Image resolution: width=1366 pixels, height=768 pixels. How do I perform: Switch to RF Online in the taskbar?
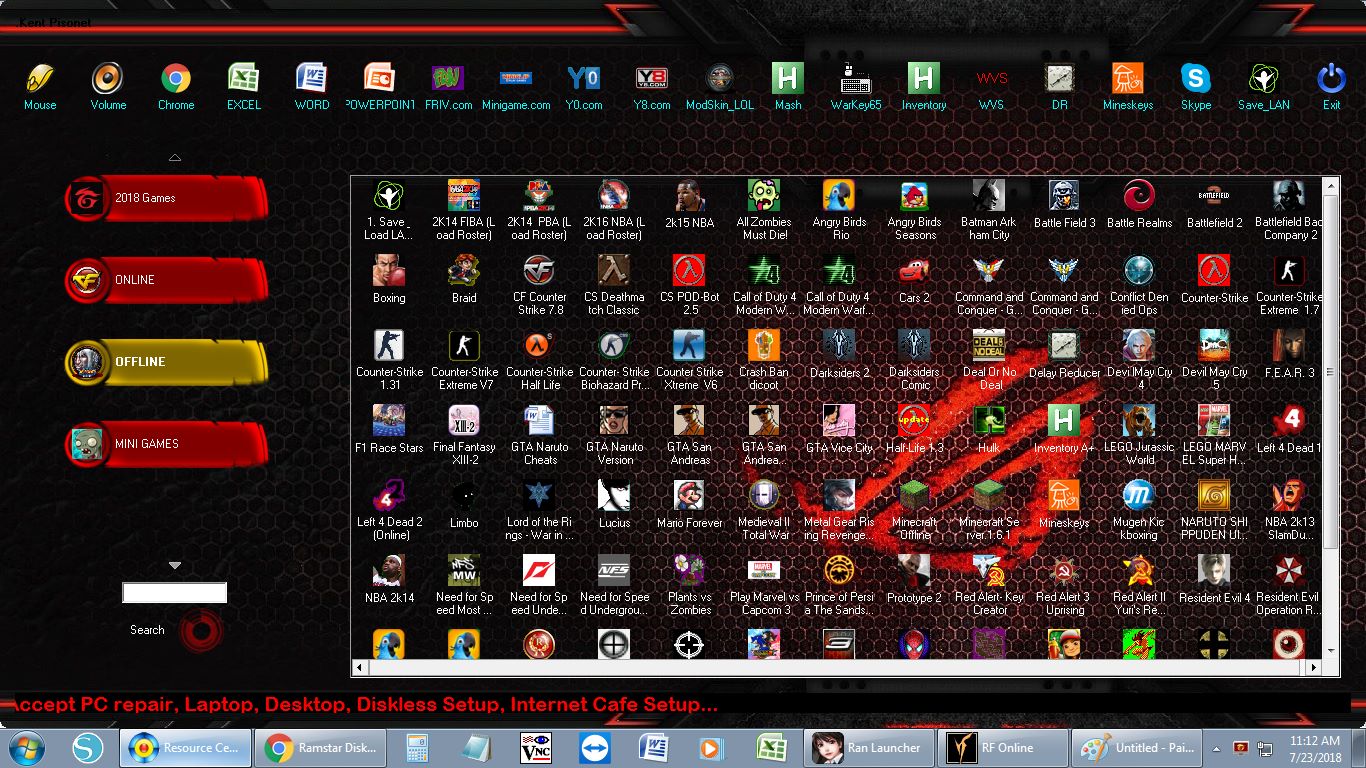click(x=1003, y=748)
